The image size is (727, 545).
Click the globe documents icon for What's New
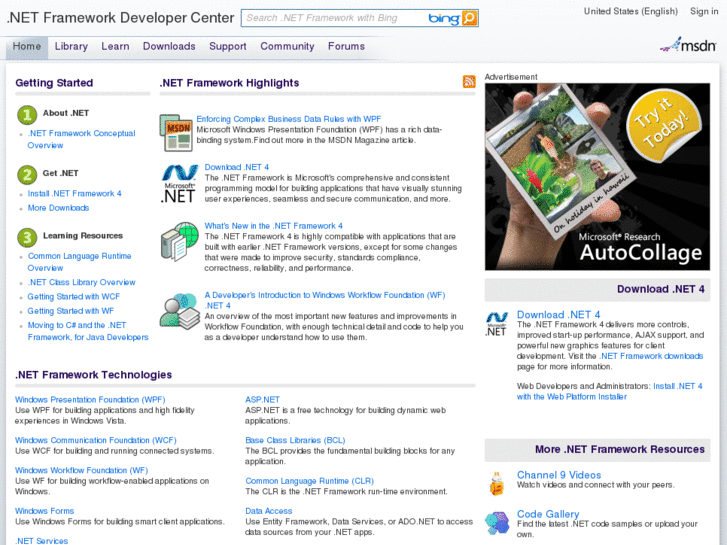pos(179,242)
